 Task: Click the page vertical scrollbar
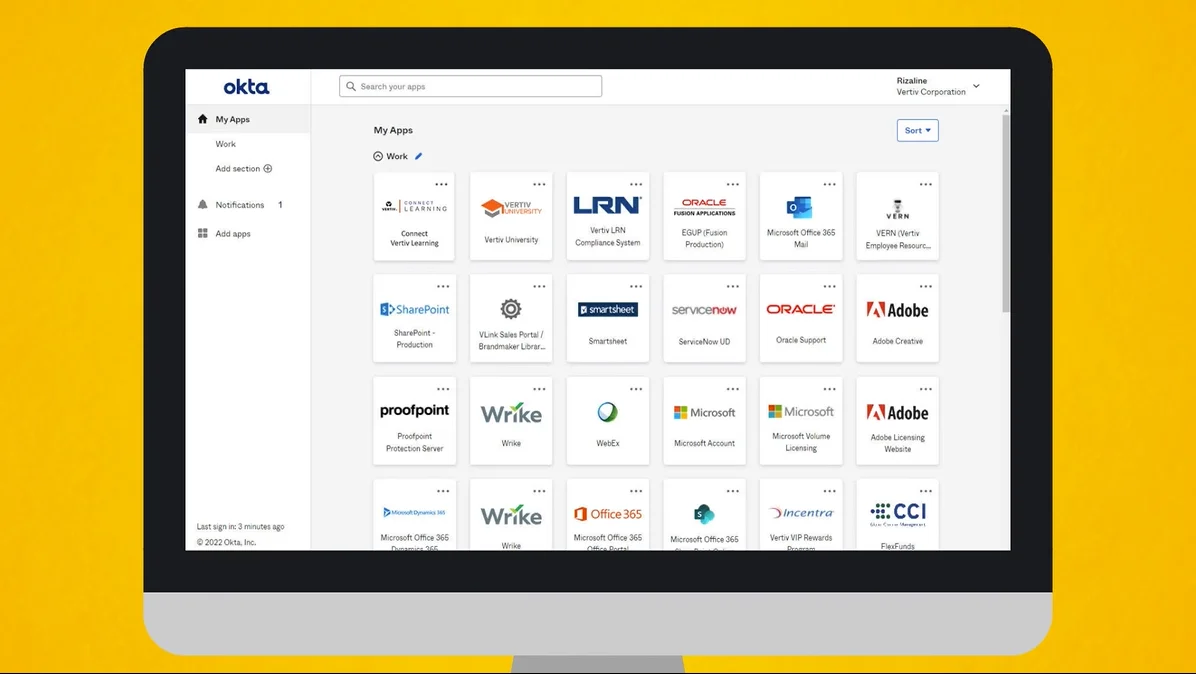click(1006, 213)
